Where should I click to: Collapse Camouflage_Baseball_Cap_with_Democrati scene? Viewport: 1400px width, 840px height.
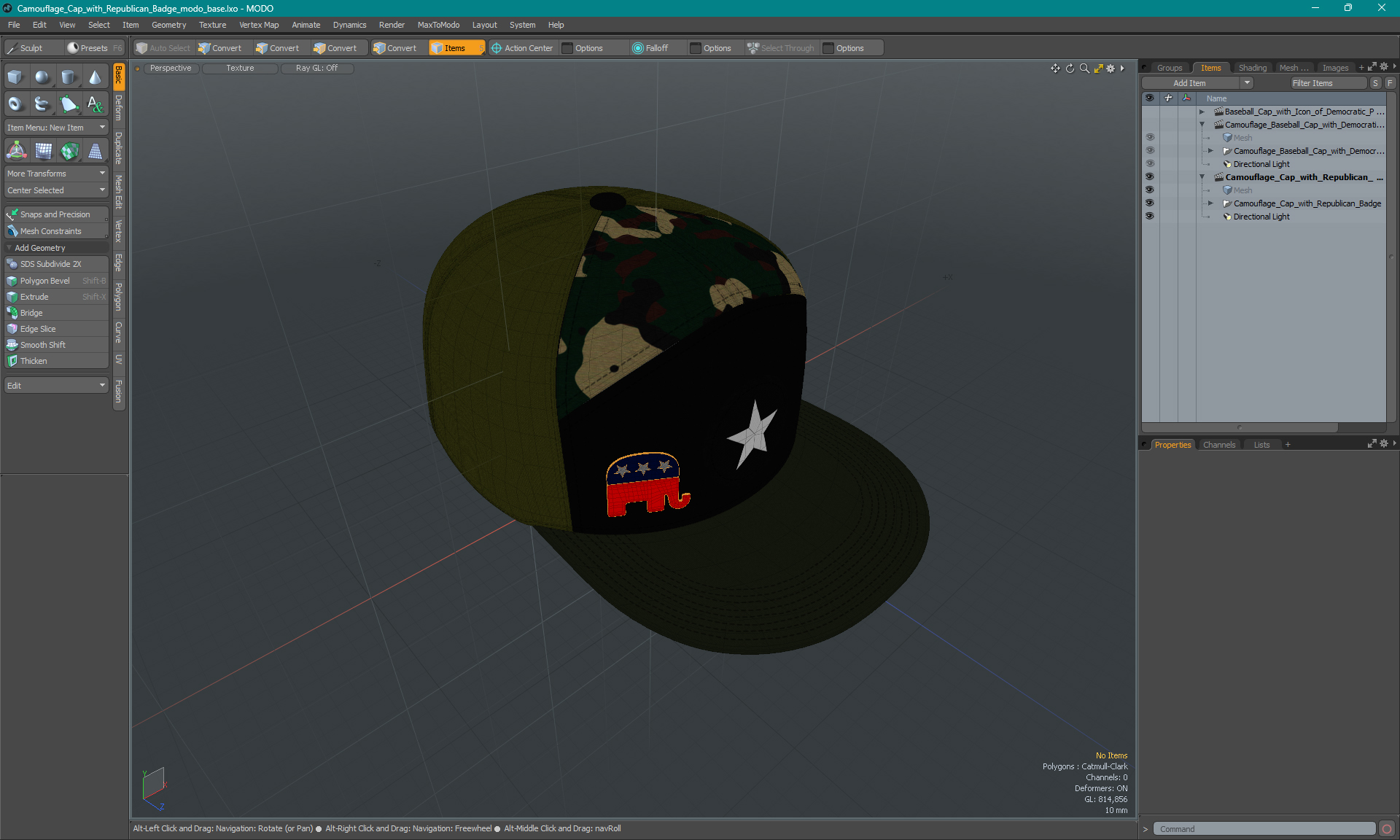(1202, 125)
